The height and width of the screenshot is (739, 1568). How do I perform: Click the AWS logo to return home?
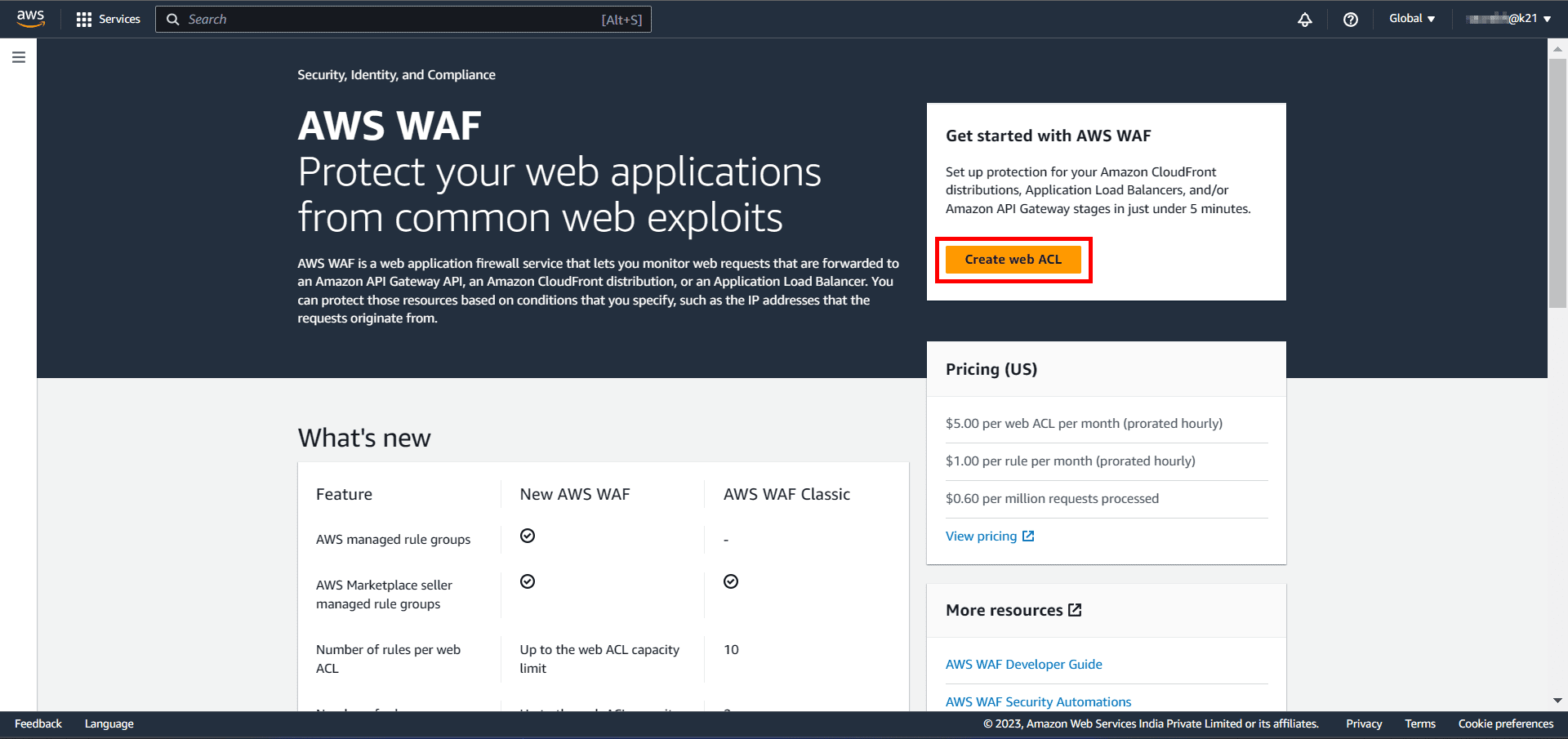point(30,19)
